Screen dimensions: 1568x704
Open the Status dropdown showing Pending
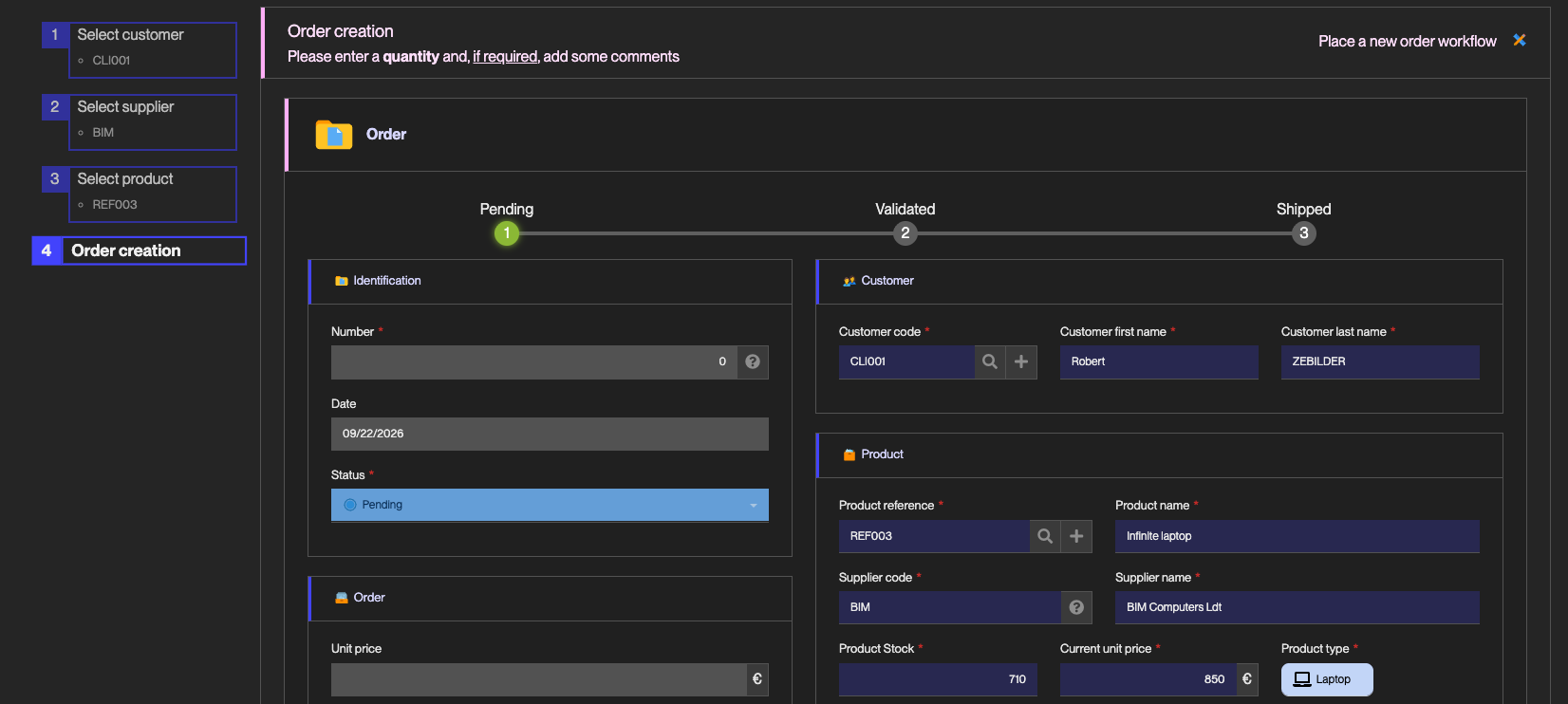pyautogui.click(x=550, y=505)
